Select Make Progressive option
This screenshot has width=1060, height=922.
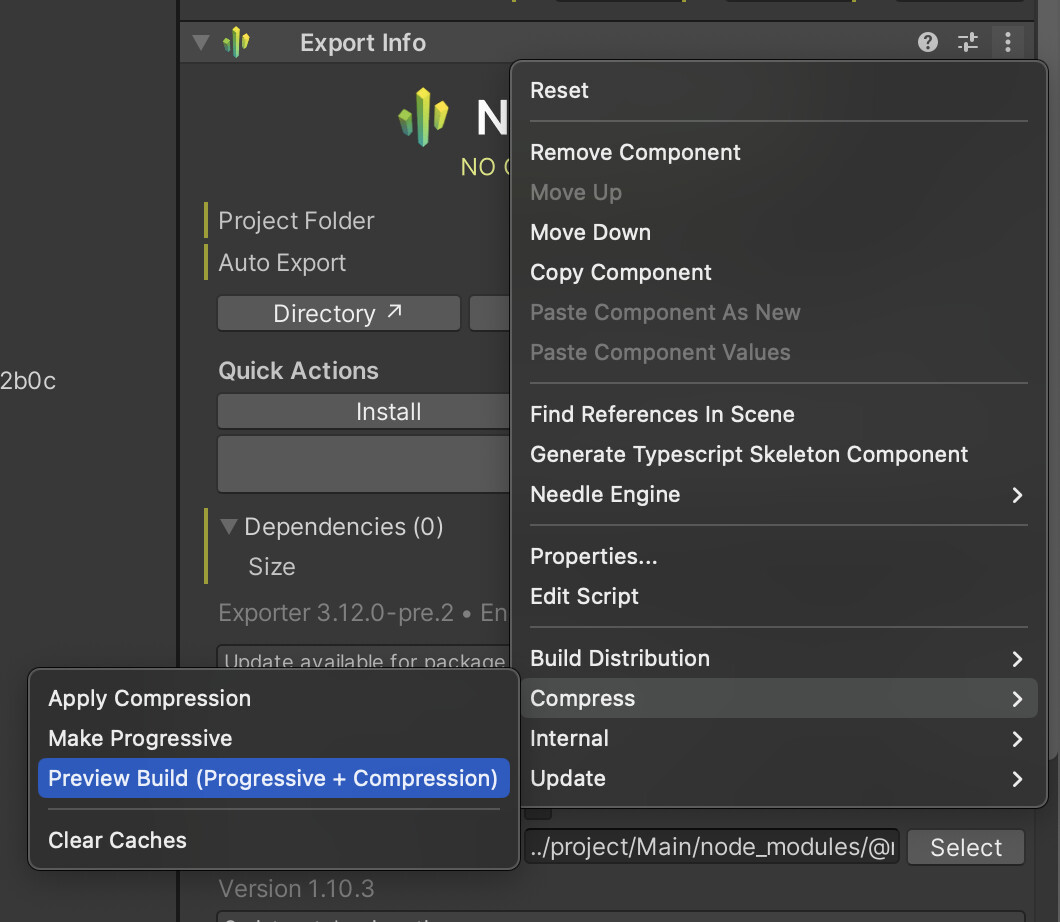pyautogui.click(x=140, y=738)
